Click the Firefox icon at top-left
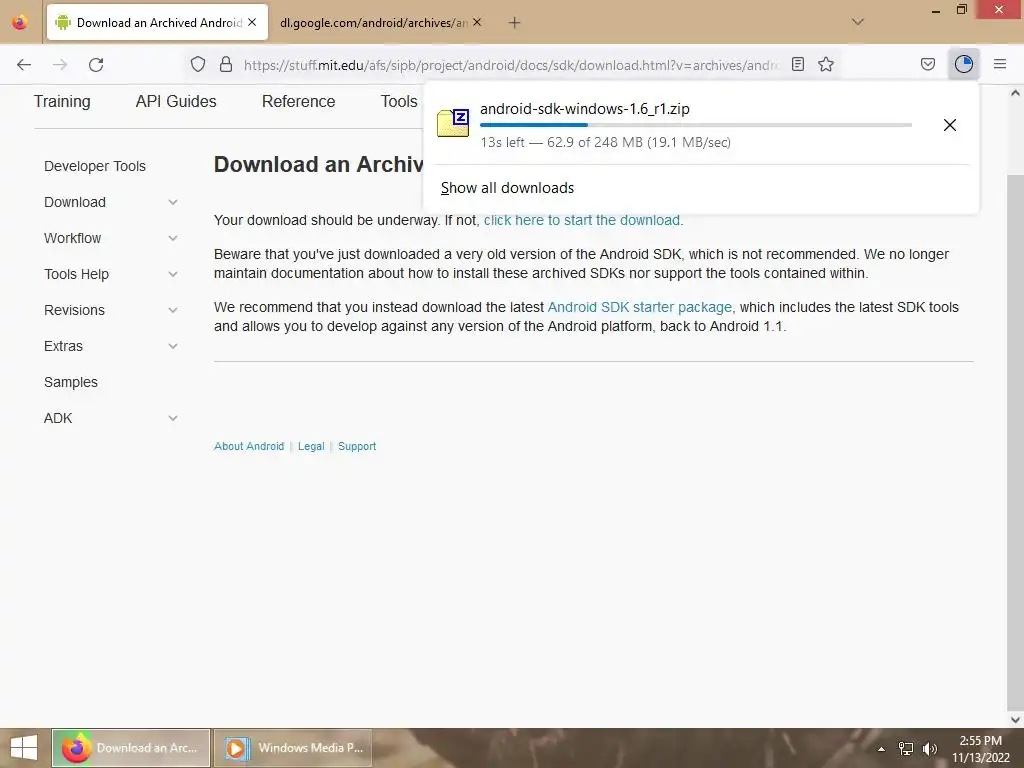Image resolution: width=1024 pixels, height=768 pixels. (x=20, y=22)
